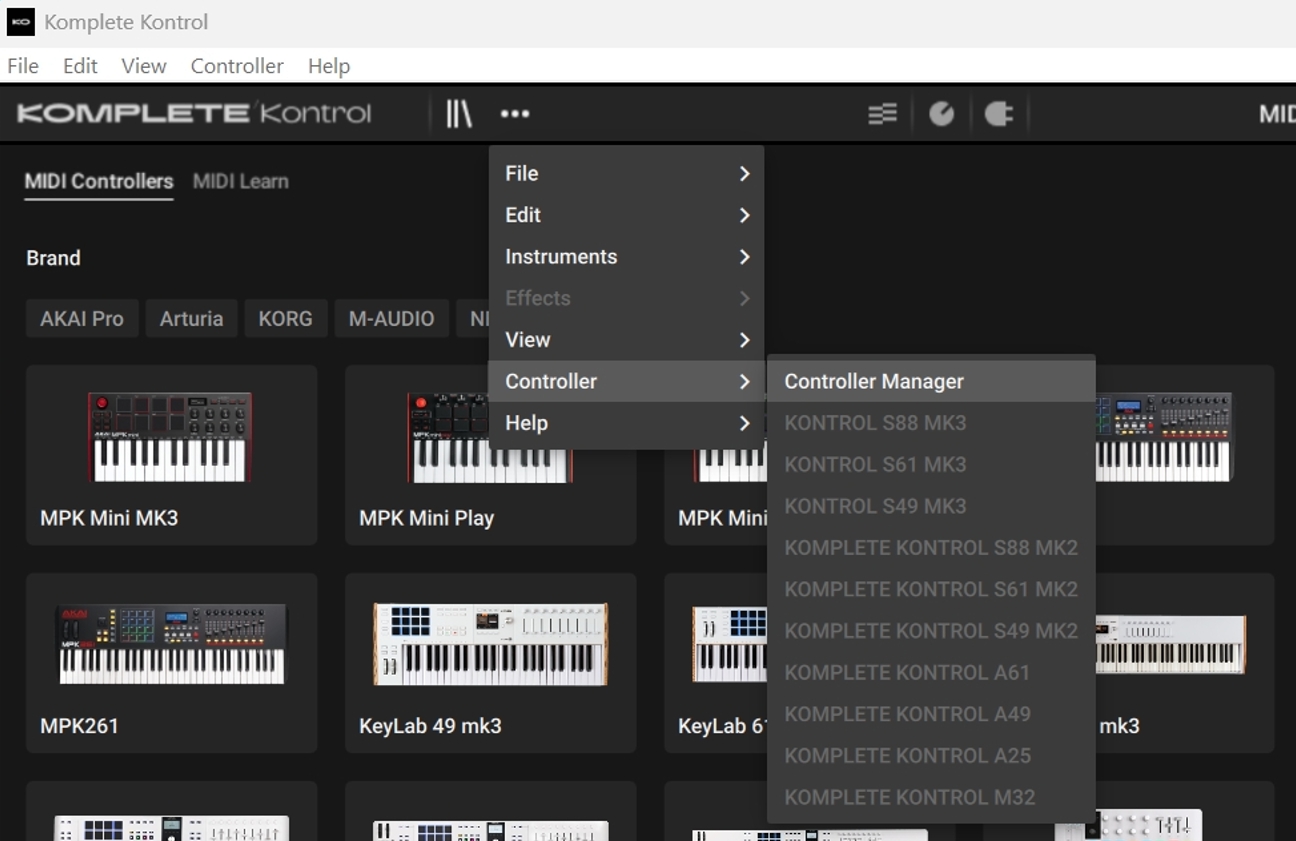Enable the KORG brand filter
1296x841 pixels.
pyautogui.click(x=285, y=319)
